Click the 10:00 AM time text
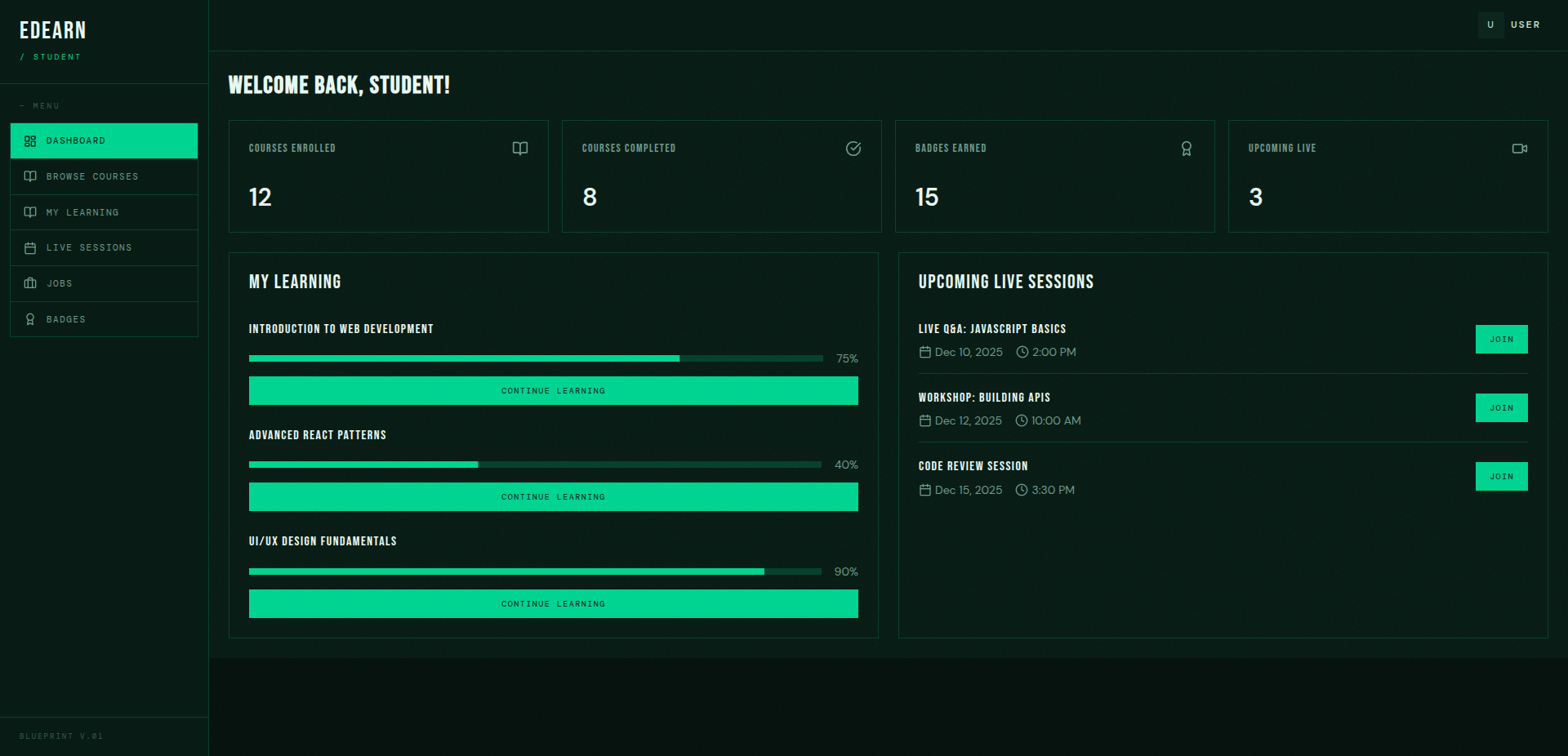The image size is (1568, 756). click(x=1056, y=420)
